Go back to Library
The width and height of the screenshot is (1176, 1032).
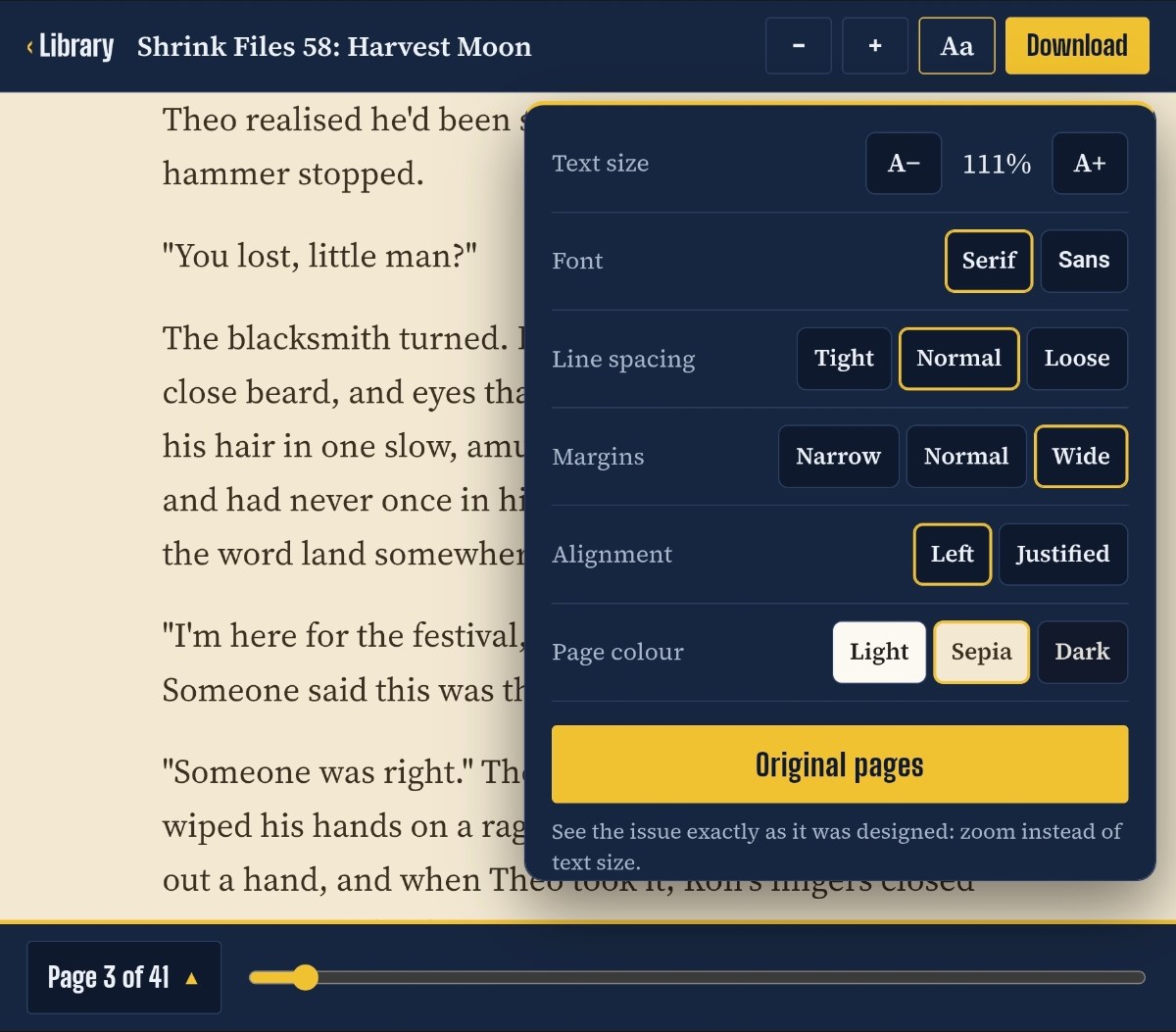pos(71,46)
